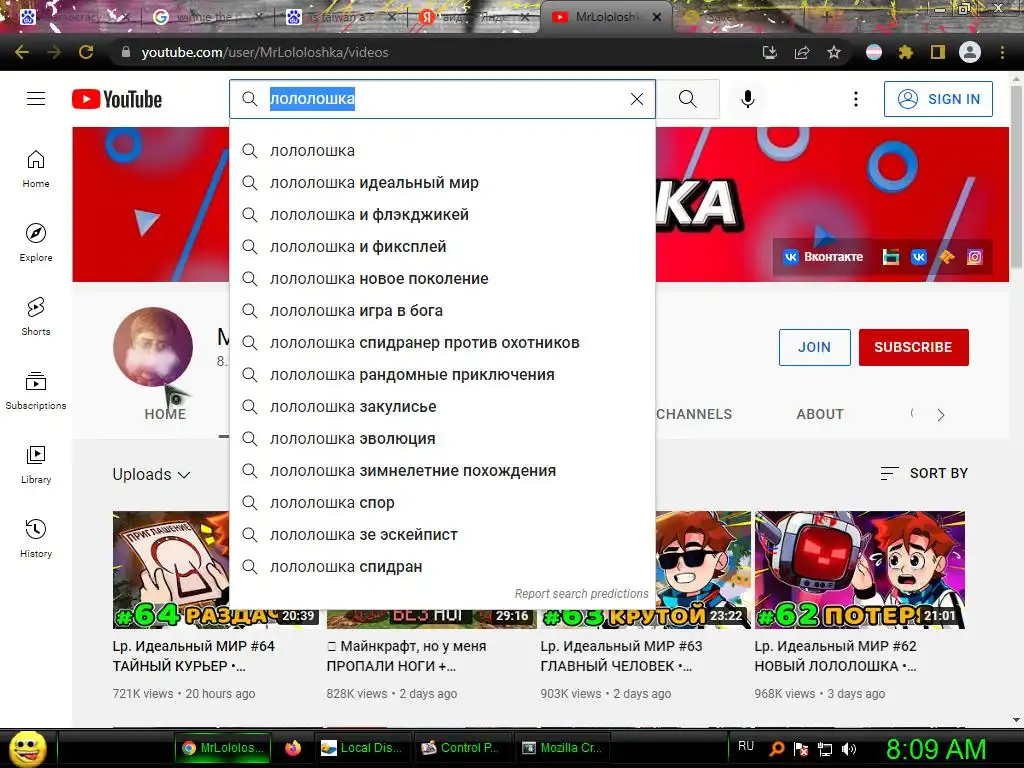Click the volume speaker tray icon
The image size is (1024, 768).
pyautogui.click(x=849, y=749)
